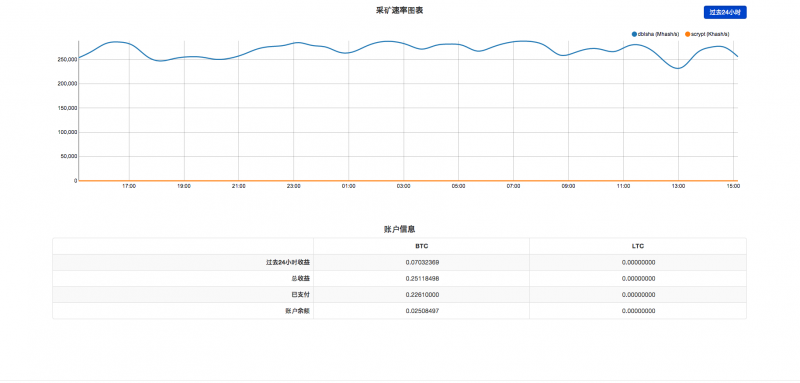Click the 03:00 x-axis label
The image size is (800, 383).
[x=404, y=187]
